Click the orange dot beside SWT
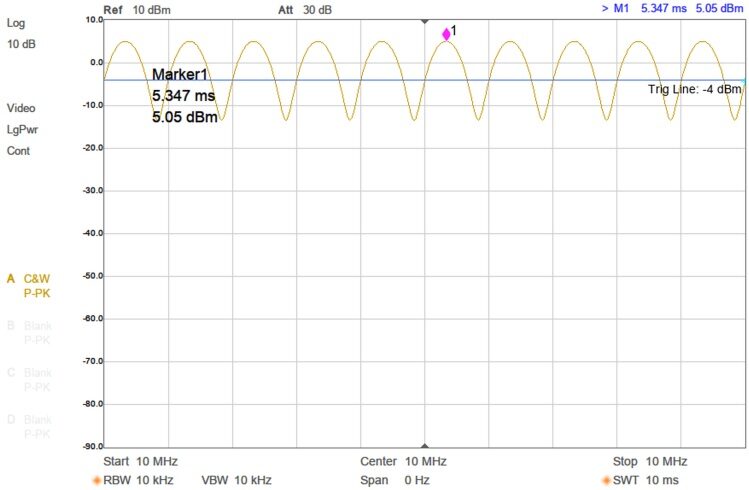 click(607, 480)
